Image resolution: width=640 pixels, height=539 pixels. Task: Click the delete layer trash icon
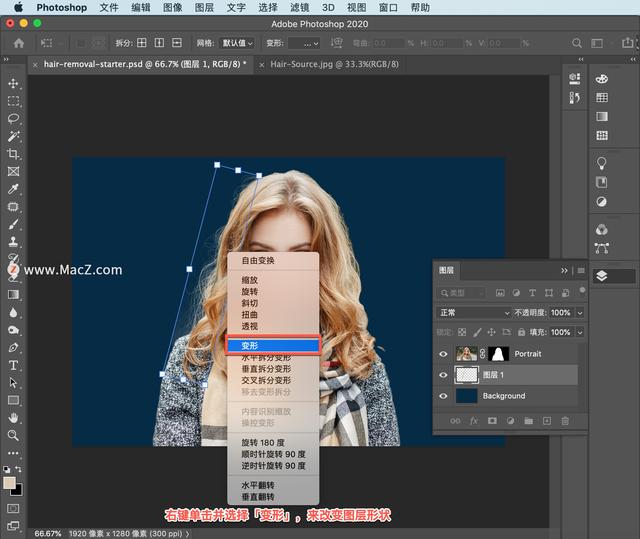[565, 421]
